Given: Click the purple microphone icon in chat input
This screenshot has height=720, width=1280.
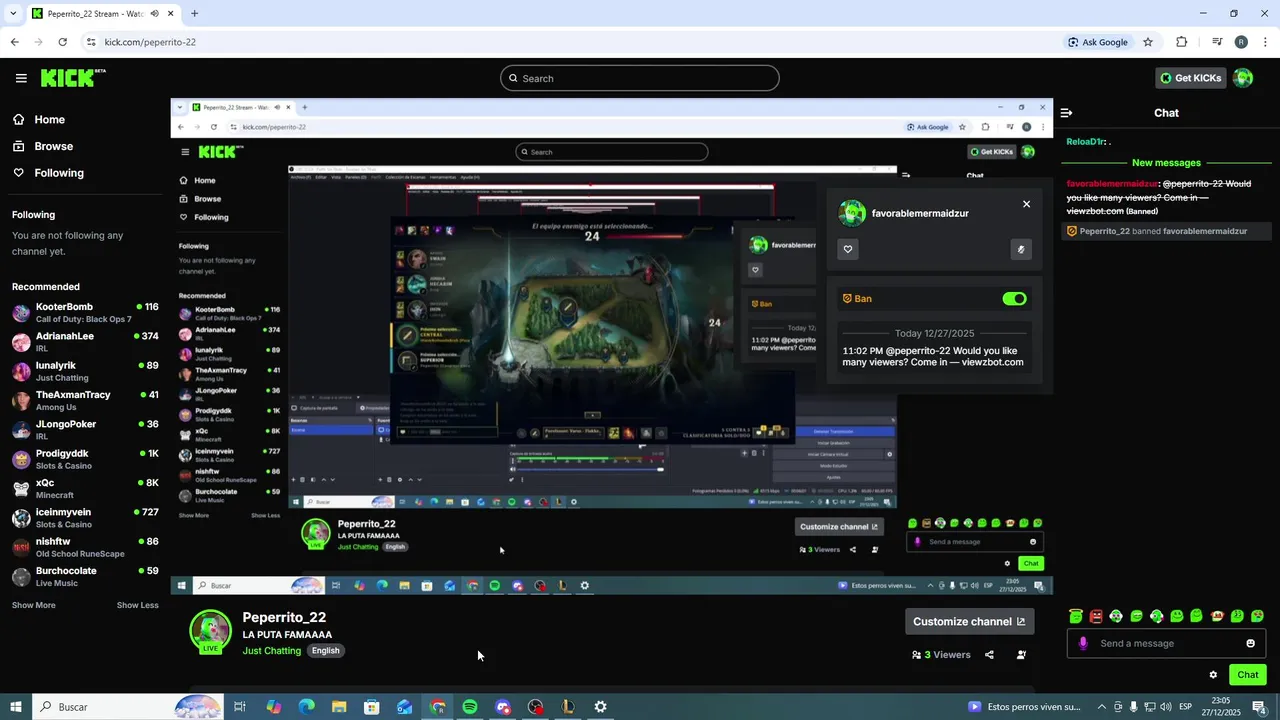Looking at the screenshot, I should 1083,643.
